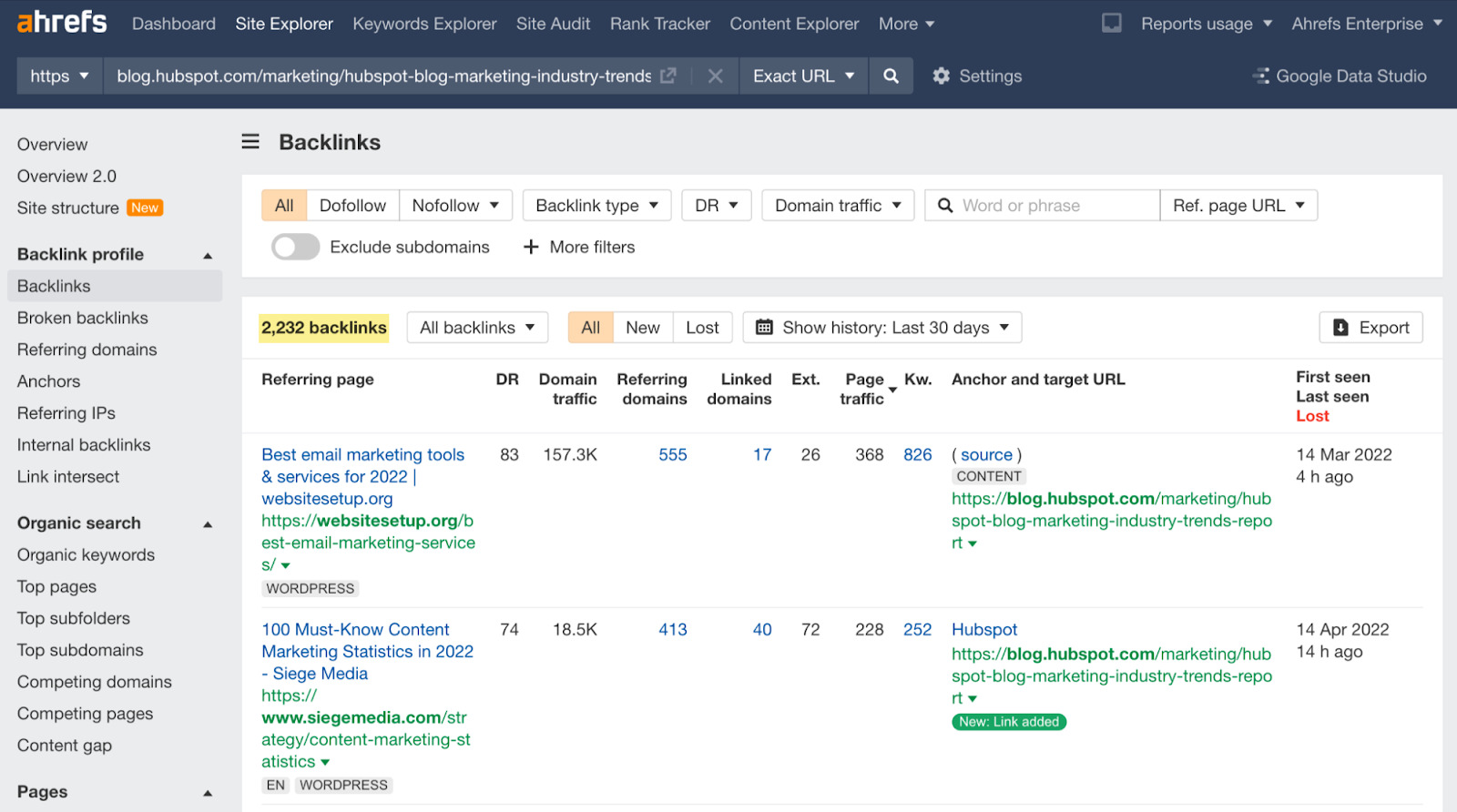Click the monitor icon in top bar
The width and height of the screenshot is (1457, 812).
coord(1112,23)
